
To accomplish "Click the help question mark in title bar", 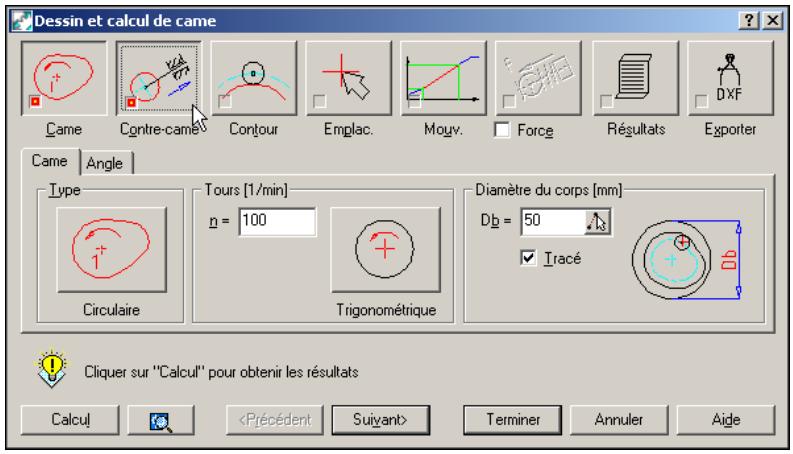I will [x=748, y=21].
